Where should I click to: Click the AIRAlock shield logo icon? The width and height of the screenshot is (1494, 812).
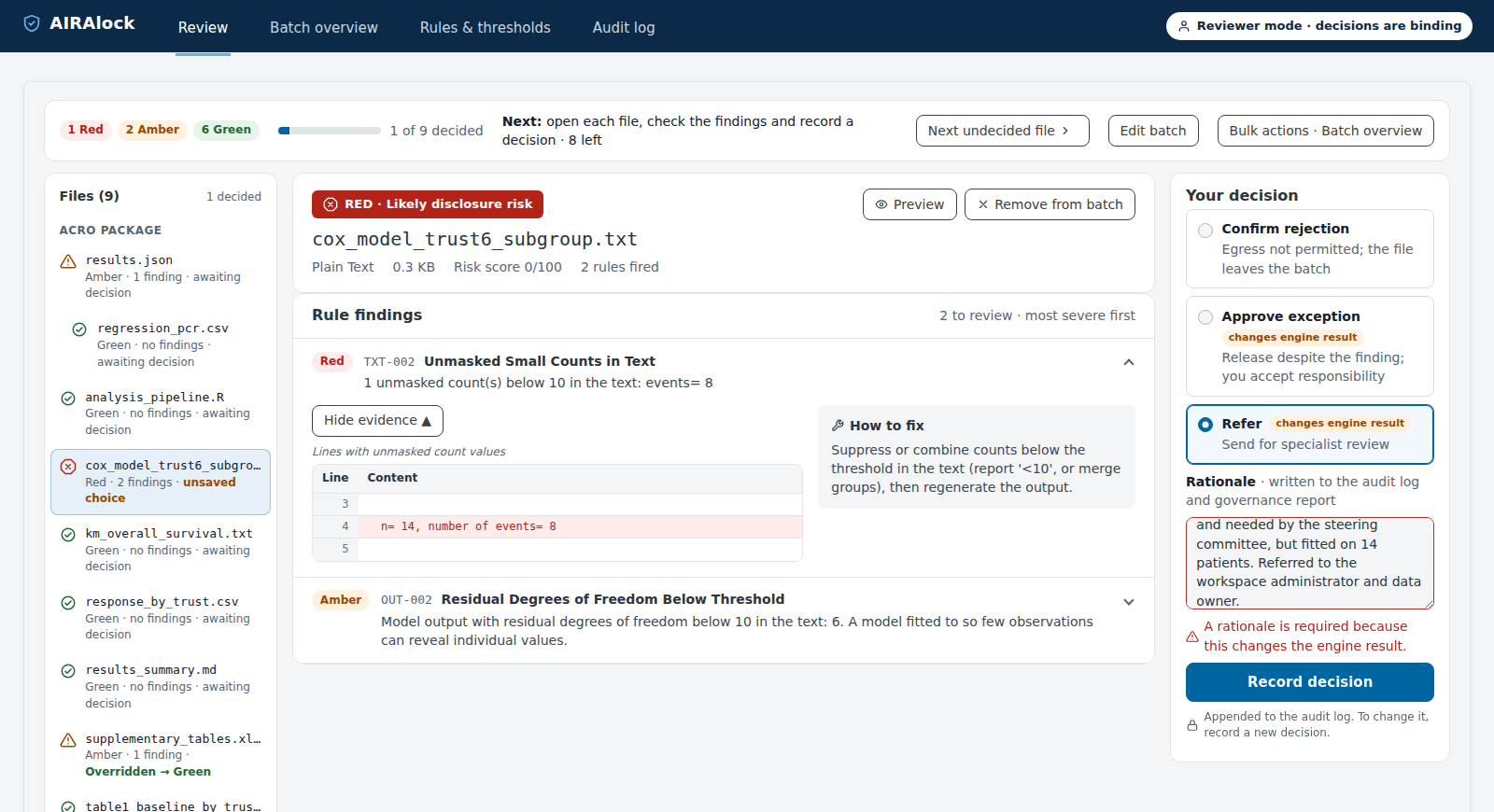(32, 23)
